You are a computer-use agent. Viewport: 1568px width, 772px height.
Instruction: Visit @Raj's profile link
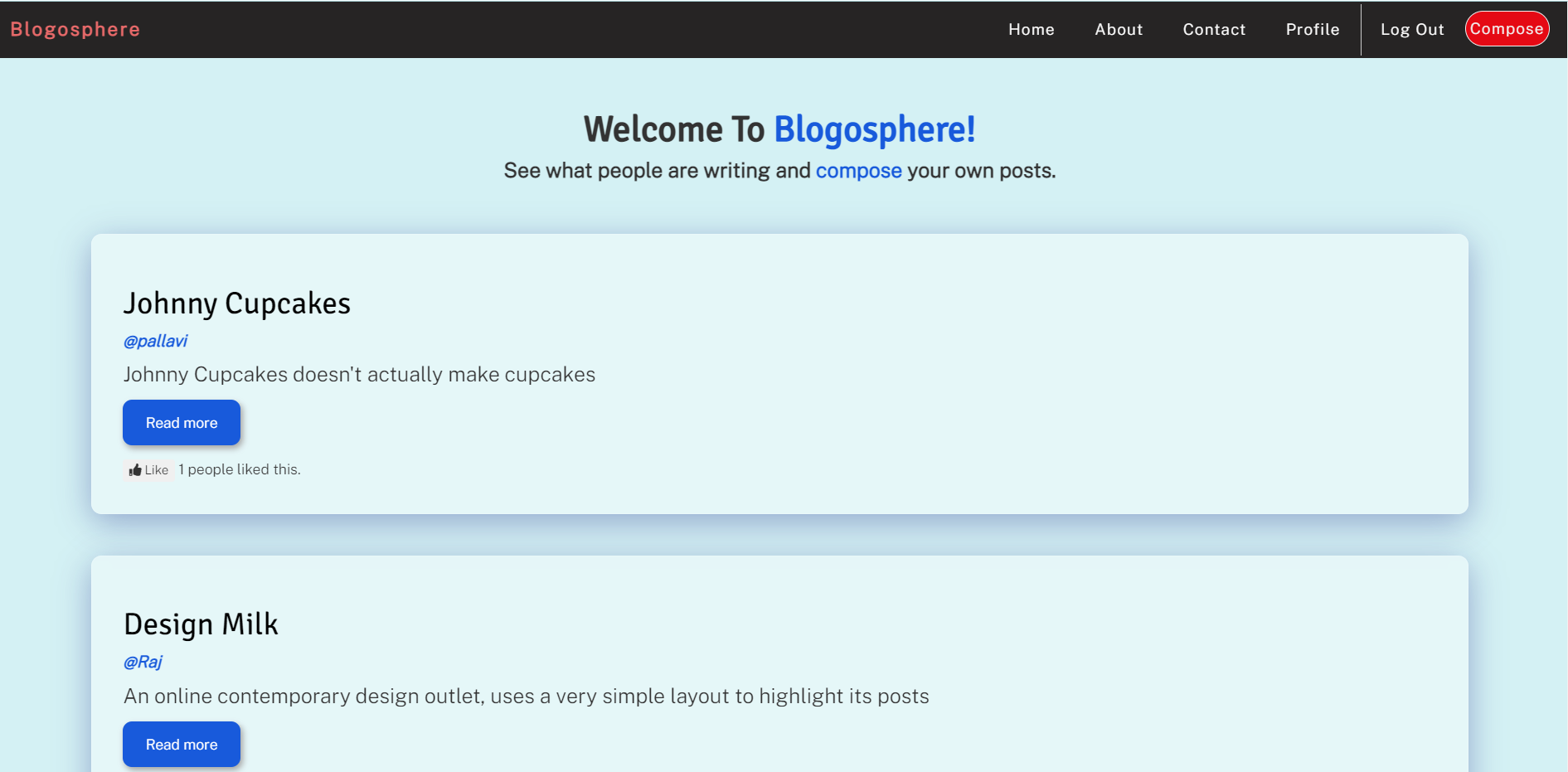point(143,662)
